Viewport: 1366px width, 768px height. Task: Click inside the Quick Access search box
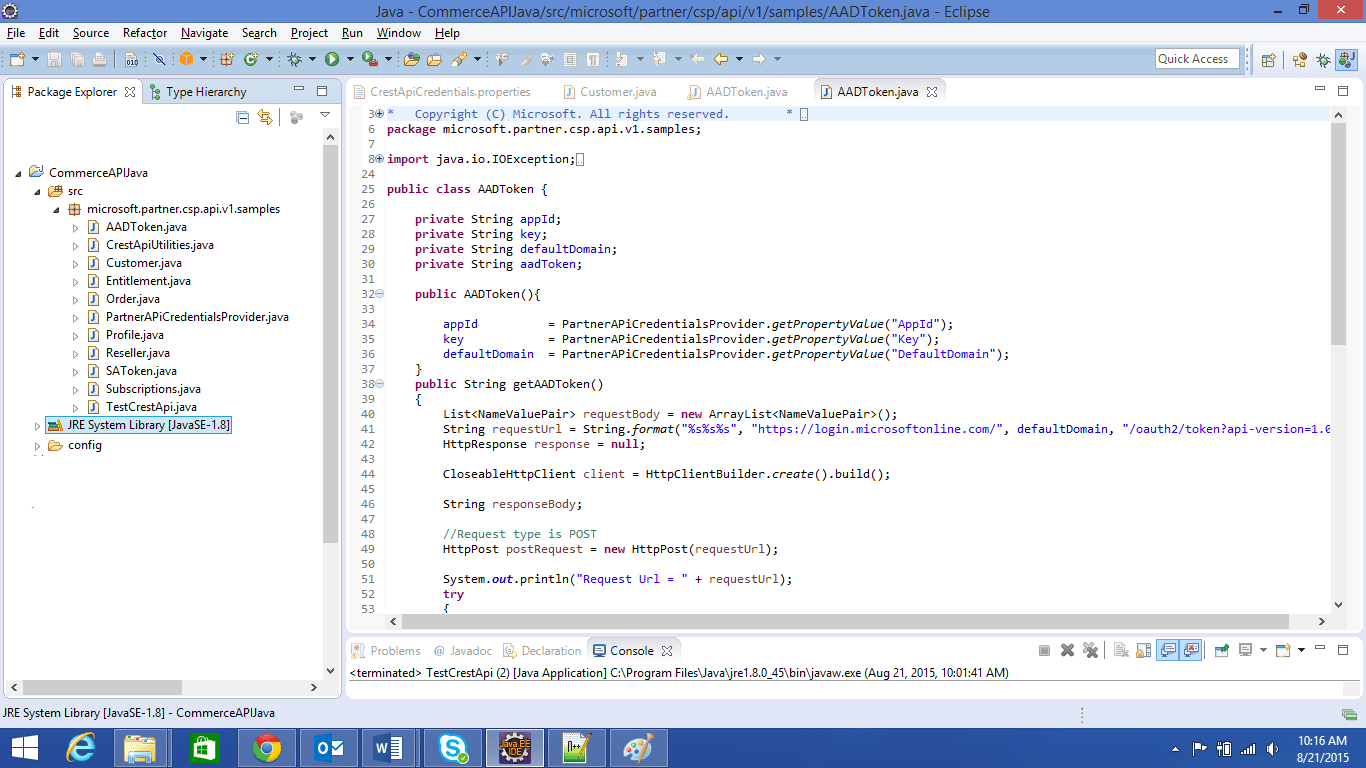[x=1197, y=58]
